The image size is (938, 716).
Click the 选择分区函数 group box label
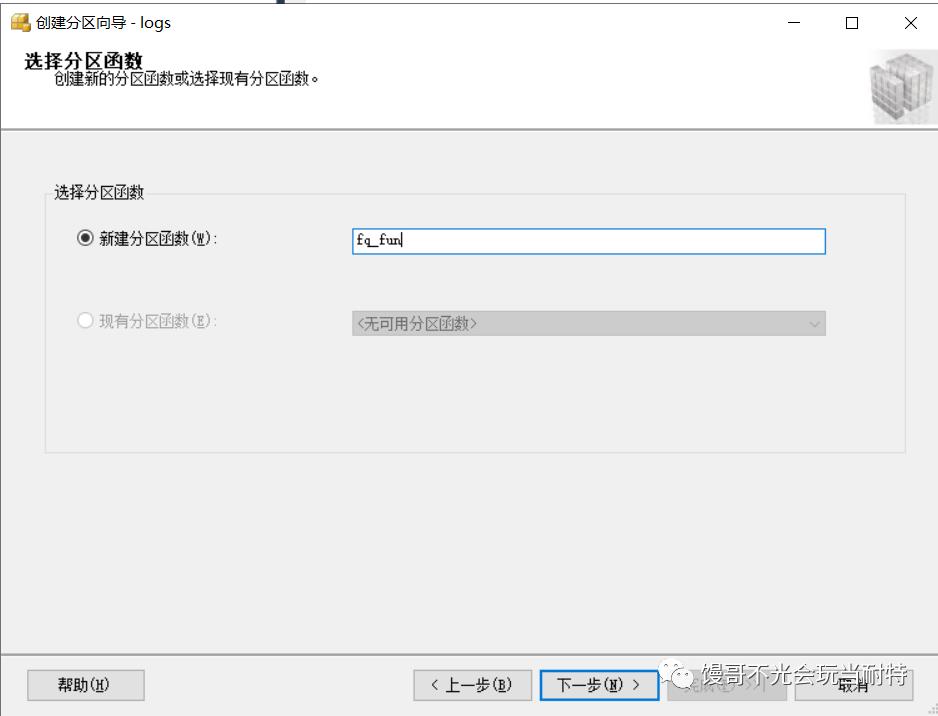pos(99,193)
